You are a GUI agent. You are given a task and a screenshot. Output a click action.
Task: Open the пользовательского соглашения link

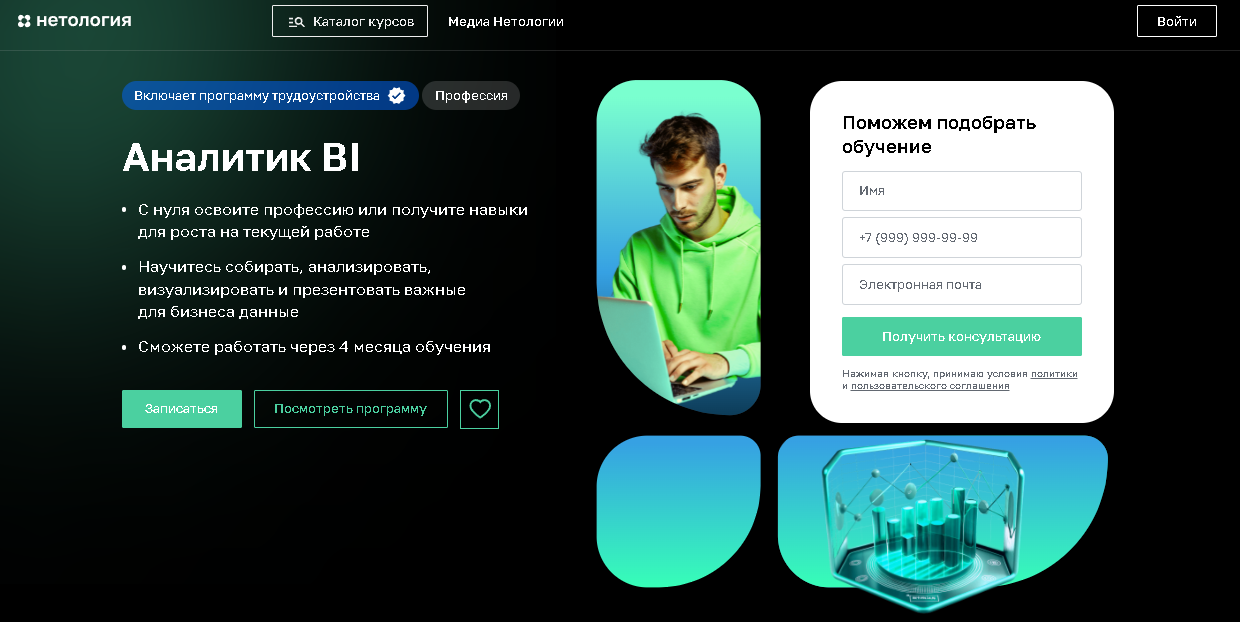coord(930,386)
